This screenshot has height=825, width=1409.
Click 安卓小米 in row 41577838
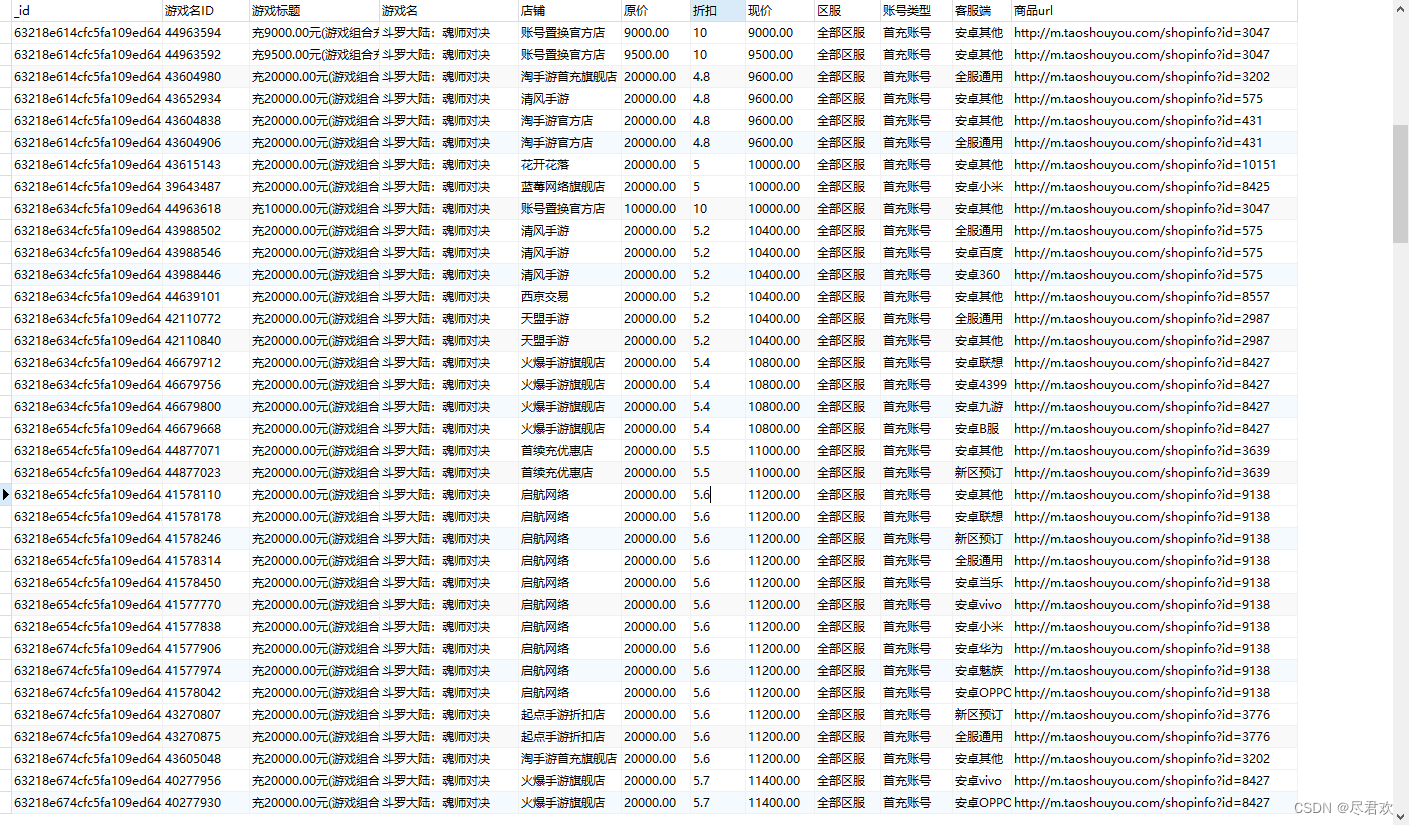pyautogui.click(x=981, y=627)
